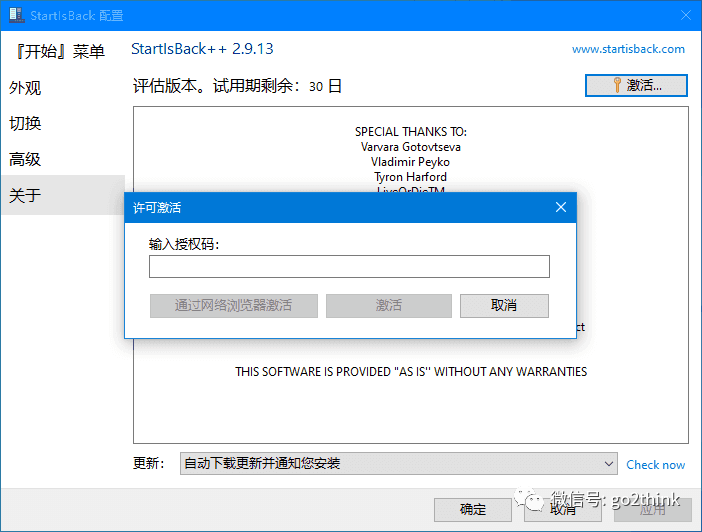Screen dimensions: 702x532
Task: Click inside the 输入授权码 input field
Action: click(x=349, y=266)
